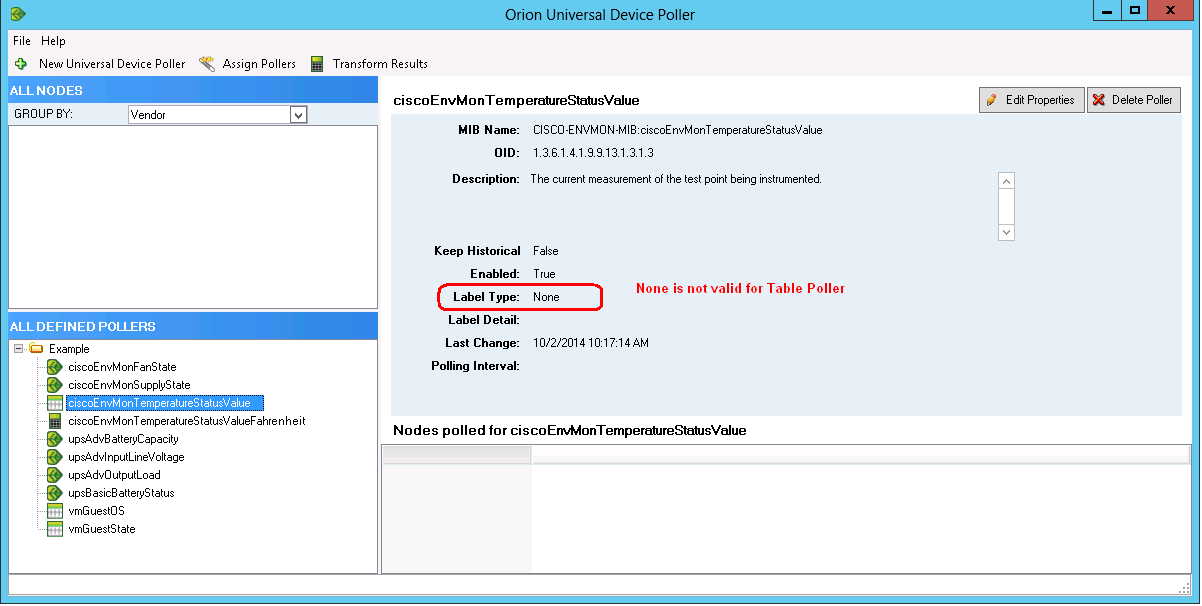
Task: Click the Enabled value True
Action: 544,274
